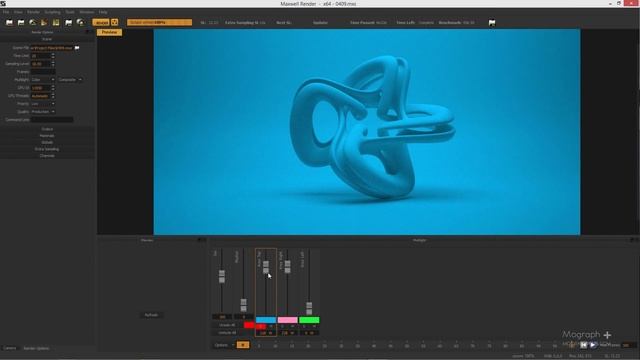Click the orange render button in the toolbar
This screenshot has height=360, width=640.
[101, 22]
